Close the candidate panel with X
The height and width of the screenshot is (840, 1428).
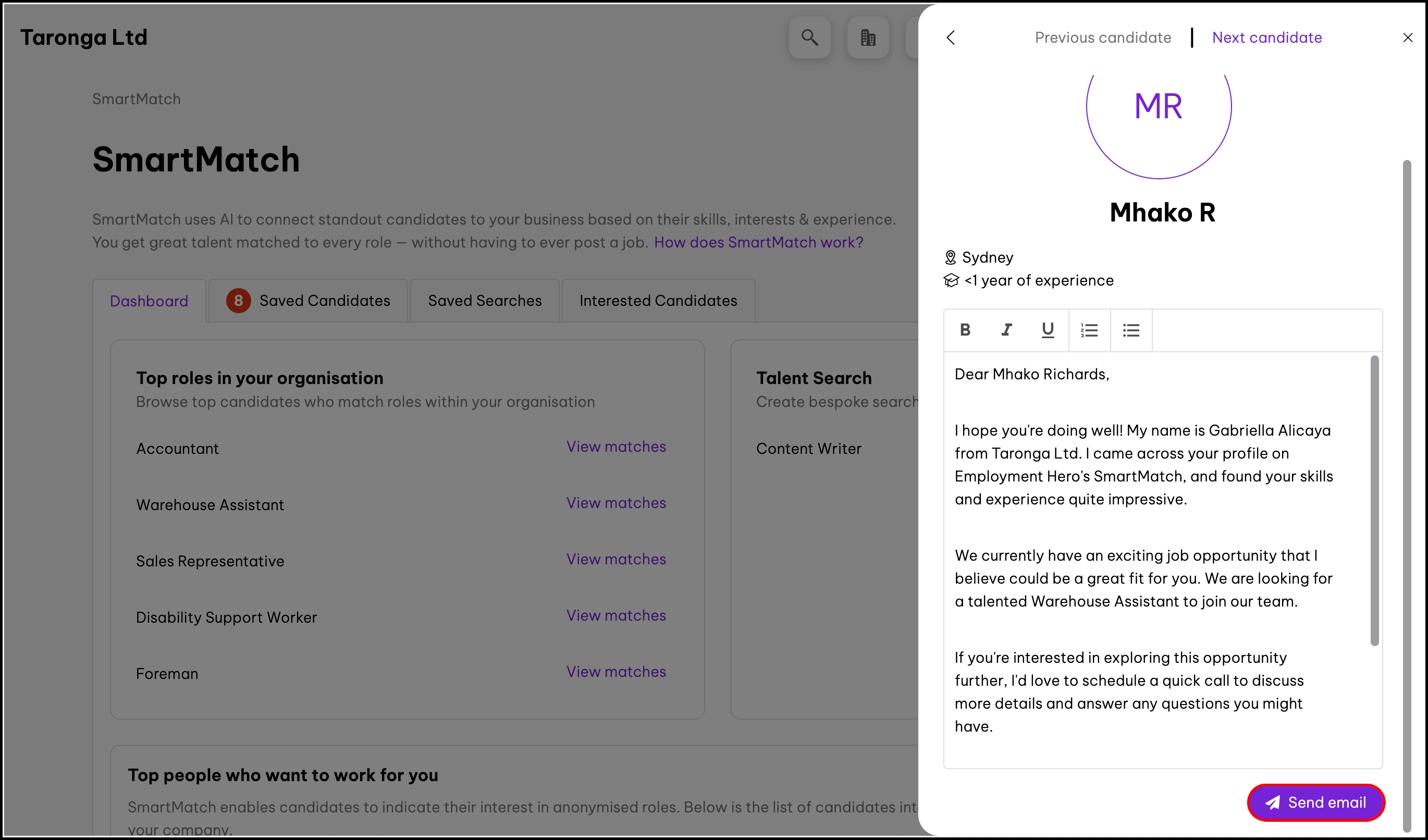point(1408,38)
